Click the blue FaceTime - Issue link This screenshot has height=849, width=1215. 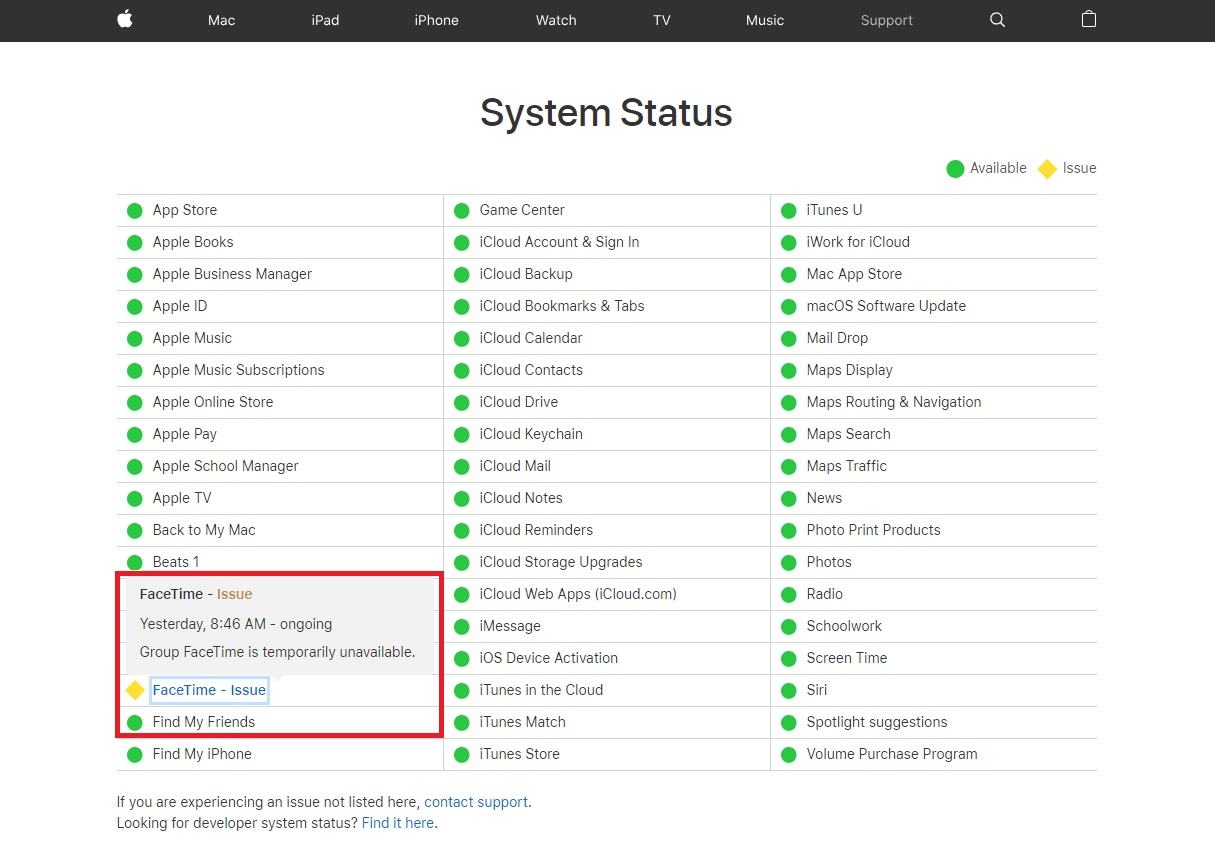coord(209,690)
